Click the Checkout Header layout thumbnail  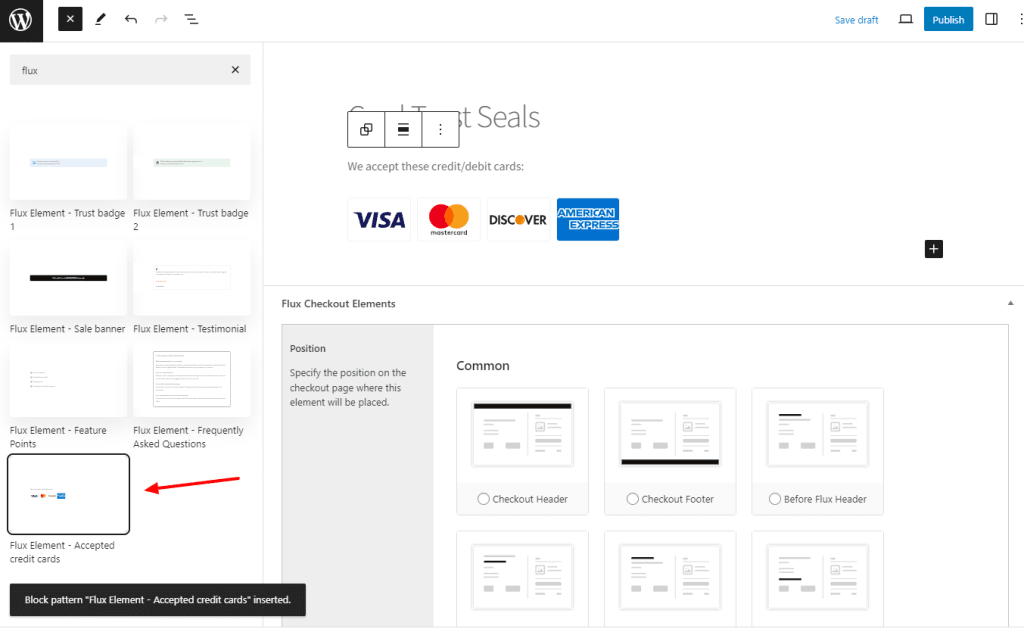(522, 434)
